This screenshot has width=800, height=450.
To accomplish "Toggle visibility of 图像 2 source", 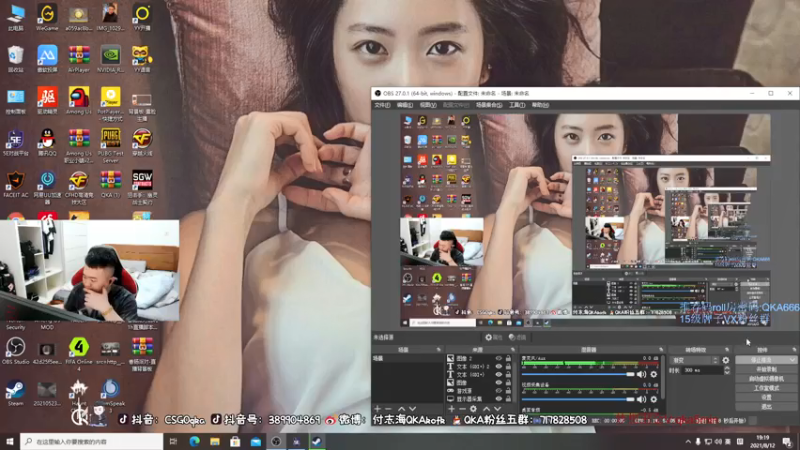I will 499,359.
